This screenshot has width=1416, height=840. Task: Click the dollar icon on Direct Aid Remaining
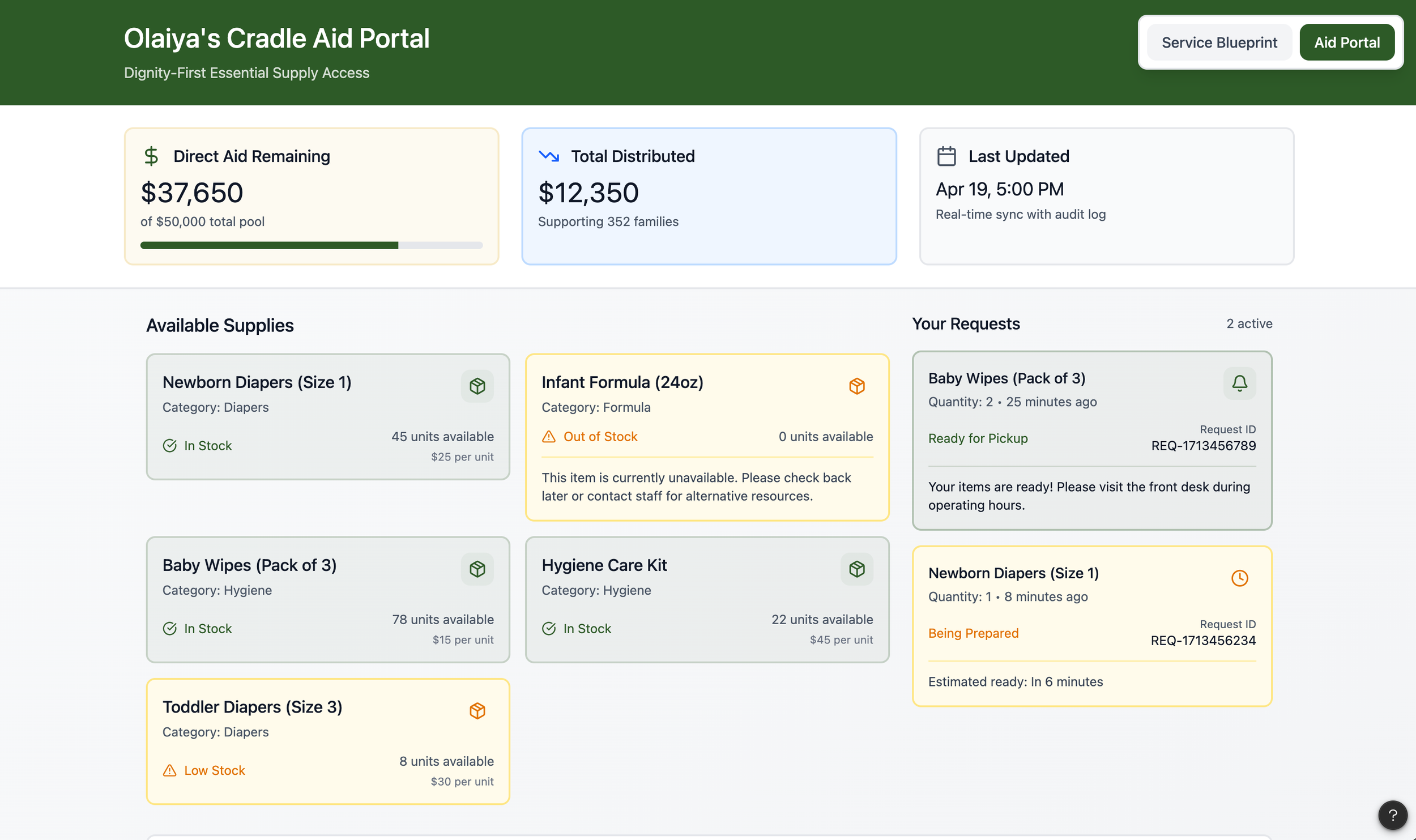tap(151, 156)
